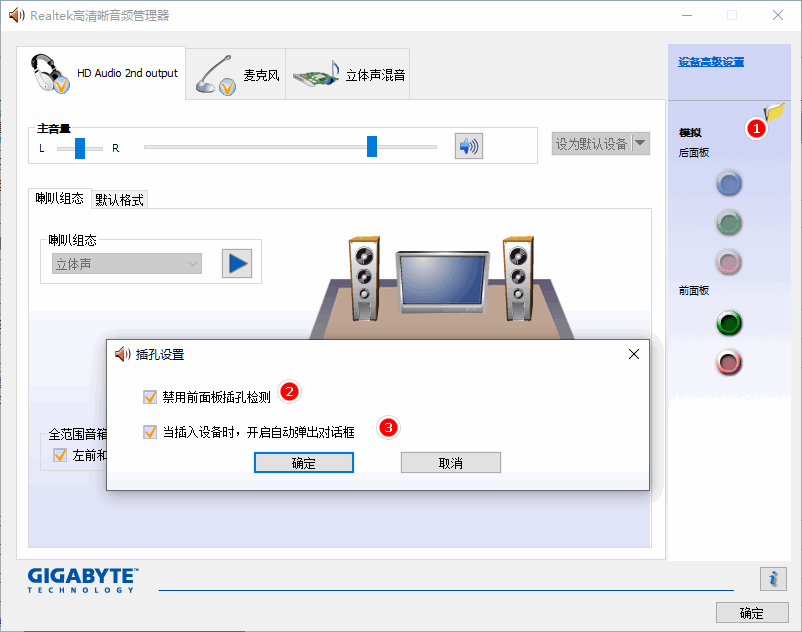Confirm jack settings with 确定 button
The height and width of the screenshot is (632, 802).
click(303, 462)
